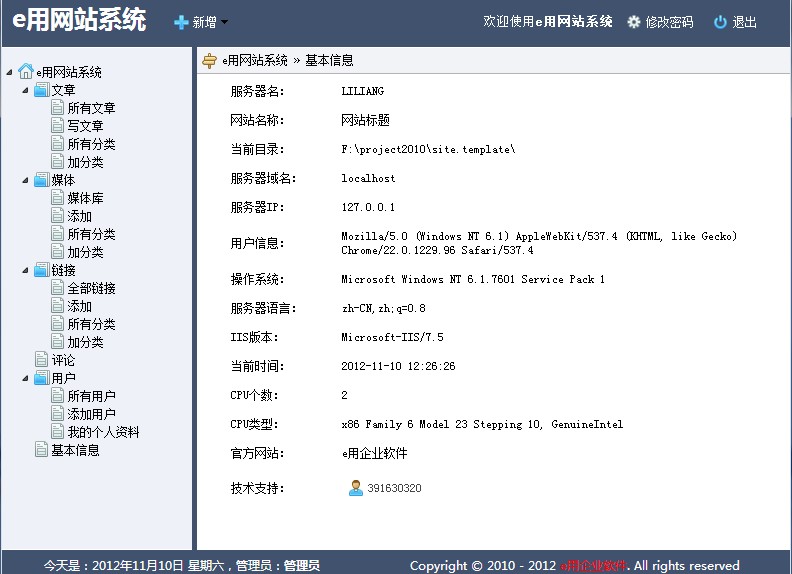
Task: Click document icon beside 所有文章
Action: pyautogui.click(x=58, y=108)
